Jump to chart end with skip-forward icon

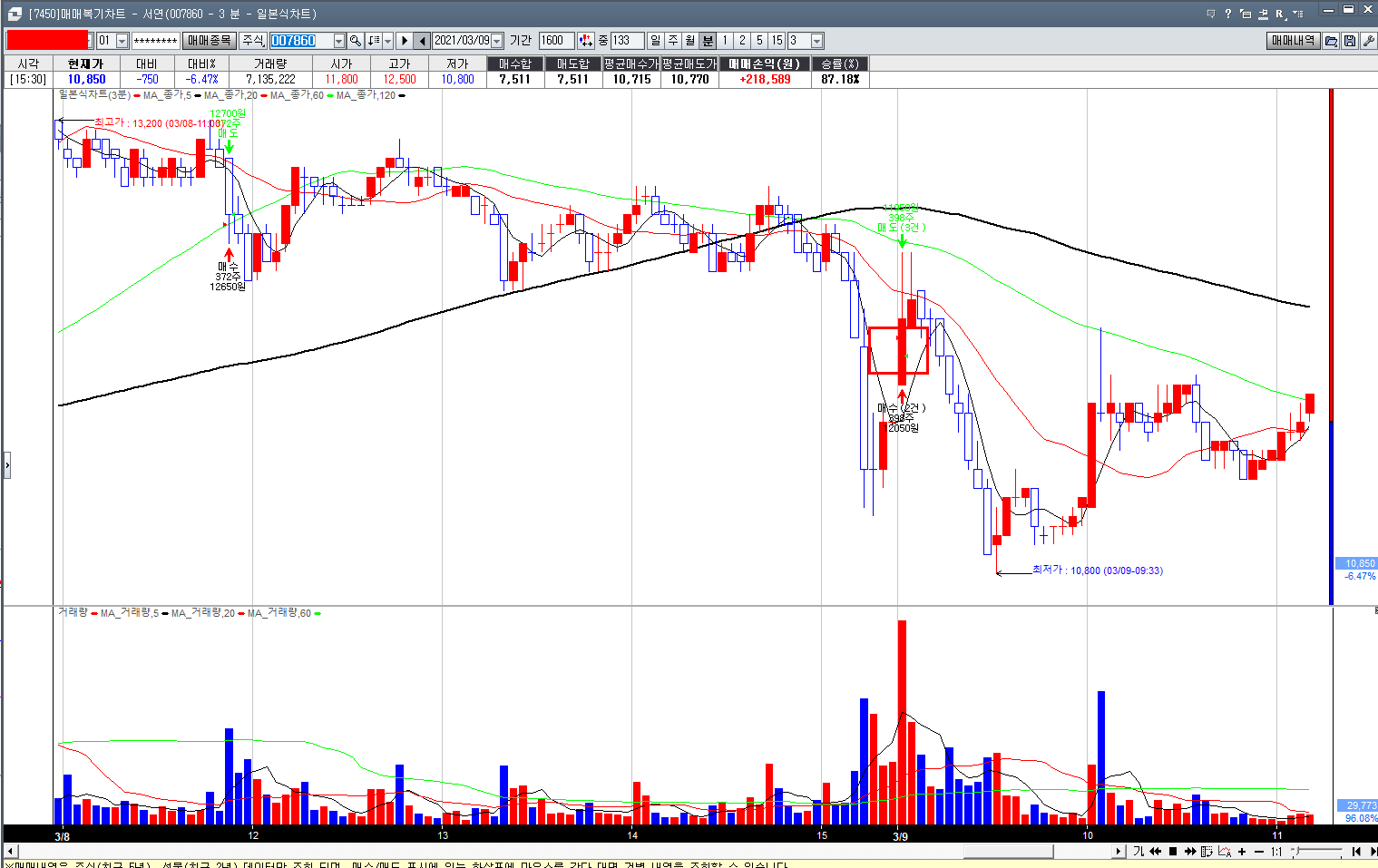[x=1373, y=852]
